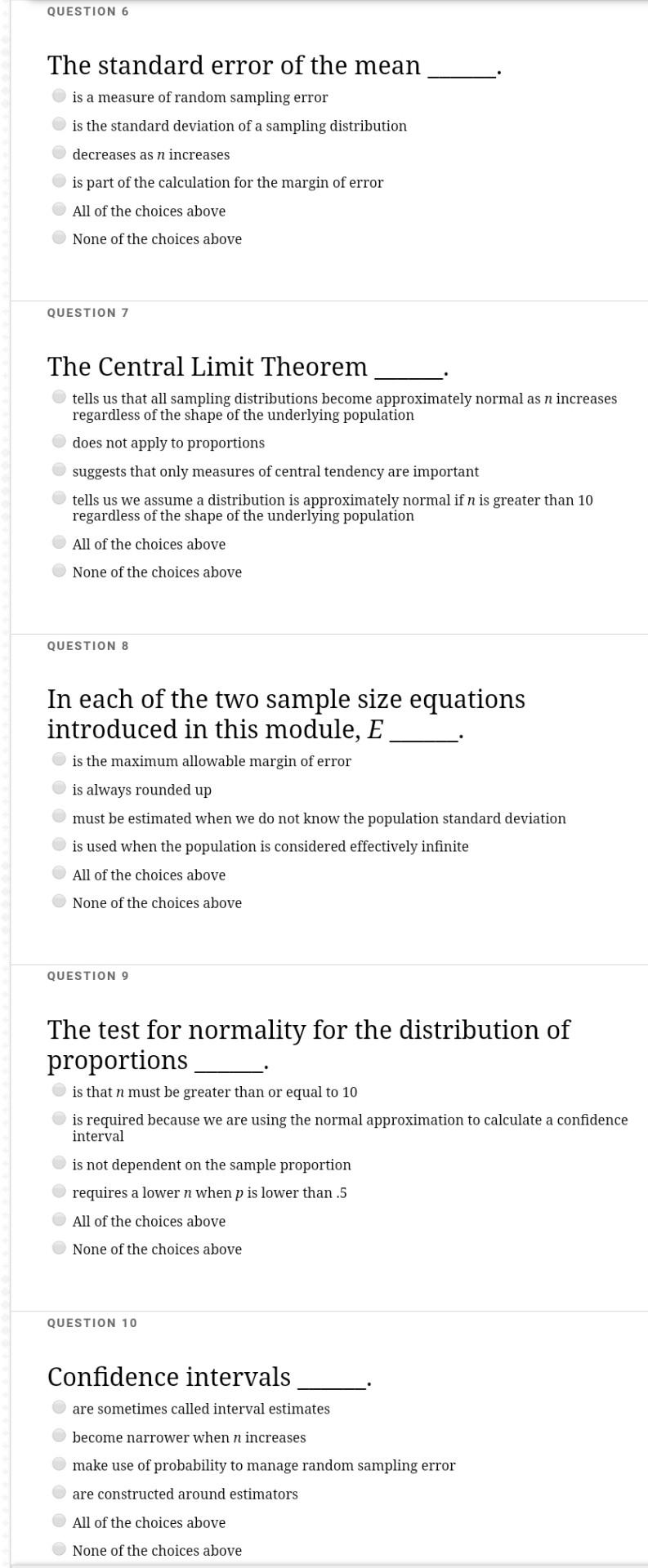Select "are sometimes called interval estimates" option
This screenshot has width=648, height=1568.
coord(59,1406)
